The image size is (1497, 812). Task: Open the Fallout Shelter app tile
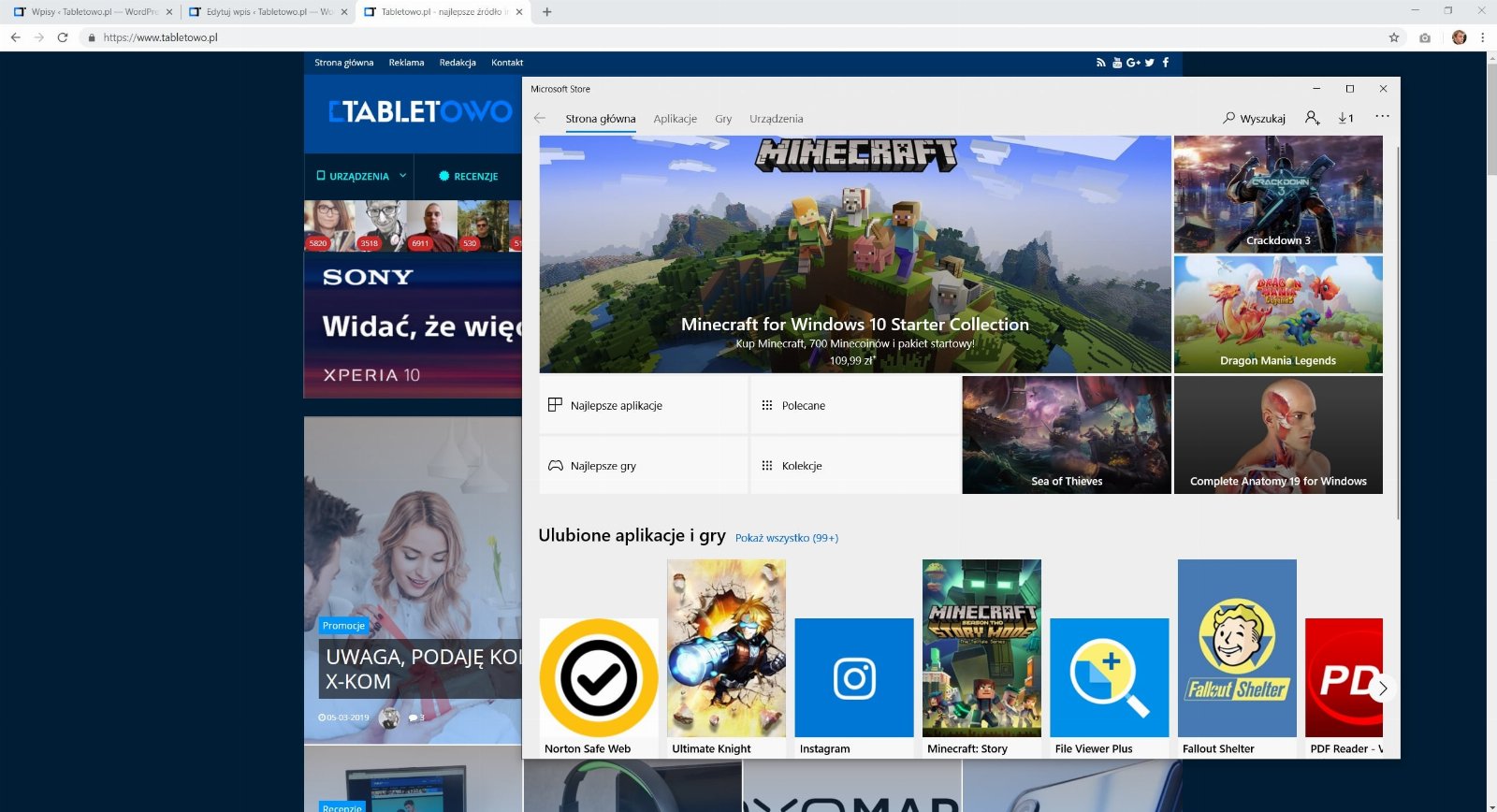coord(1237,659)
